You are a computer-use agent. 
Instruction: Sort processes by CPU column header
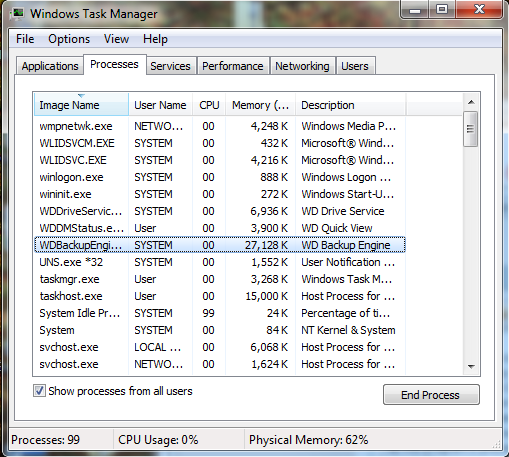tap(209, 105)
